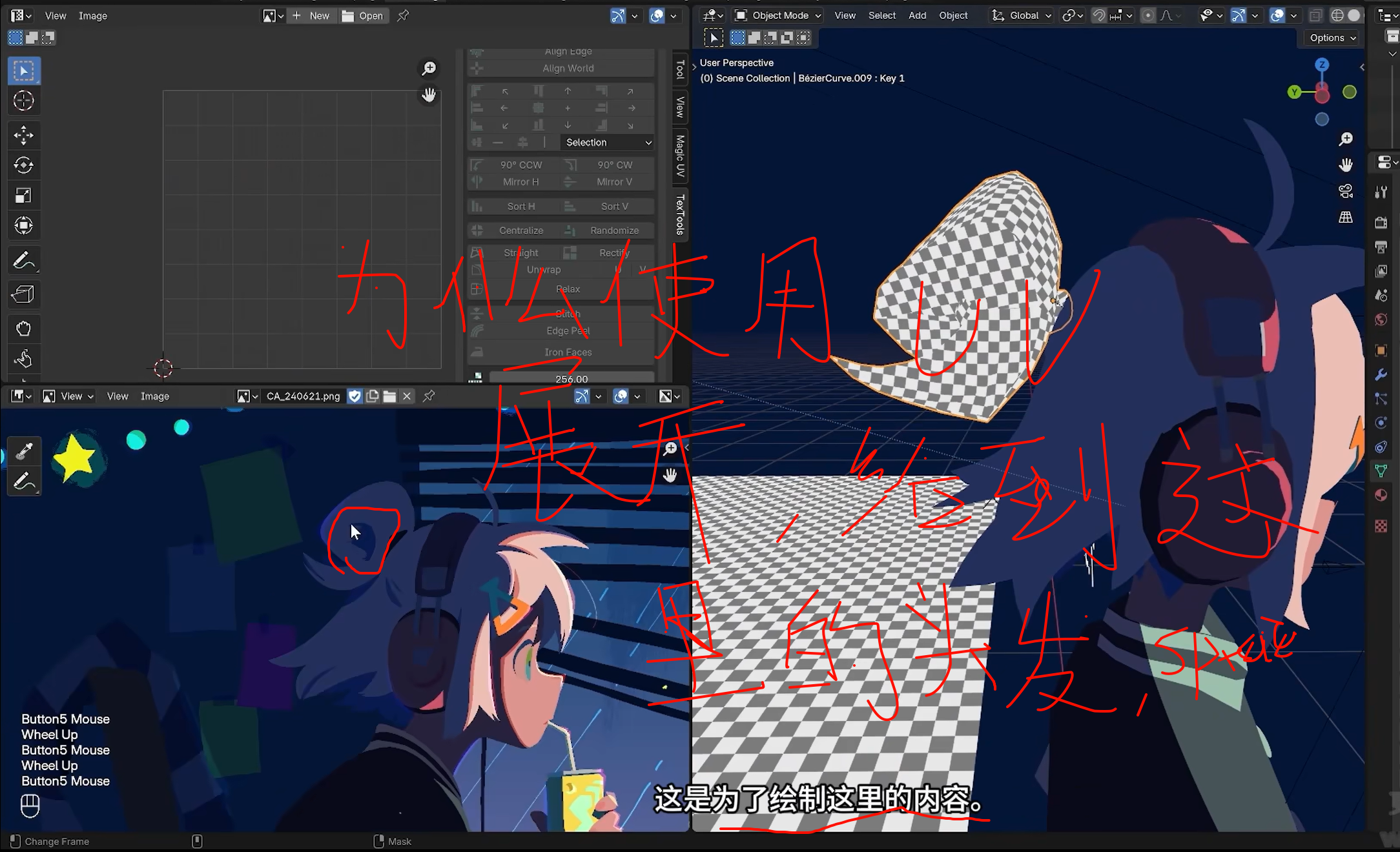This screenshot has width=1400, height=852.
Task: Open the Select menu in 3D viewport
Action: [x=882, y=15]
